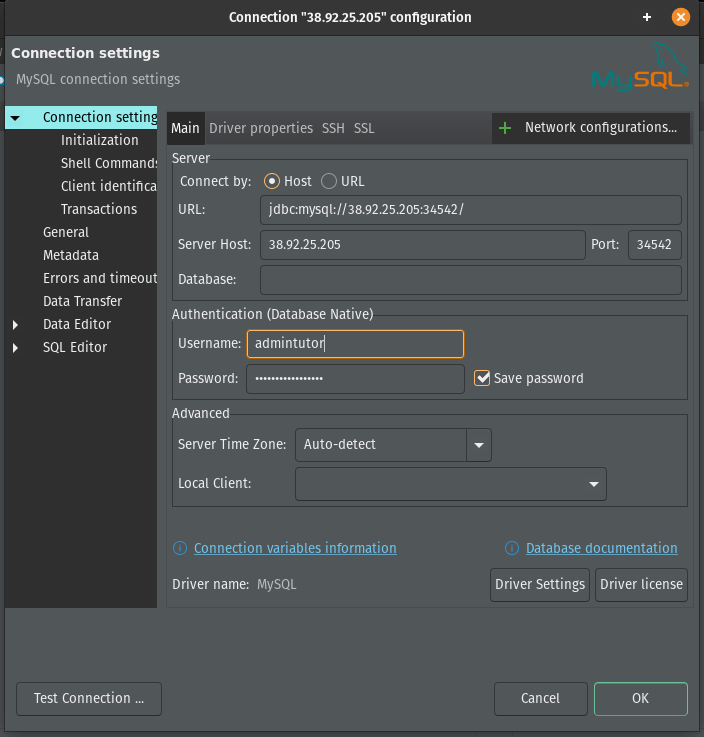
Task: Click the MySQL dolphin logo
Action: tap(640, 66)
